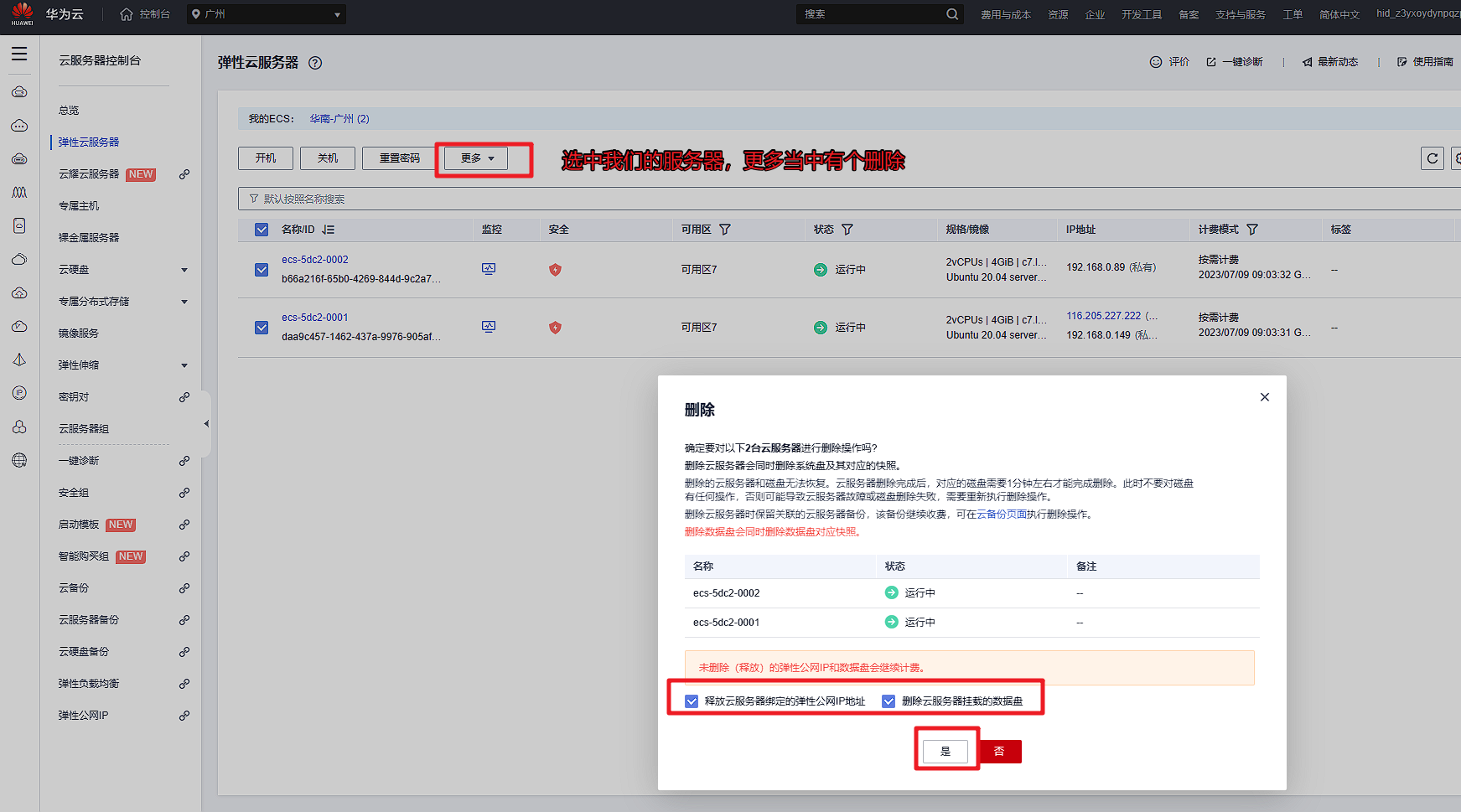Click the IP icon in left rail
1461x812 pixels.
tap(19, 393)
